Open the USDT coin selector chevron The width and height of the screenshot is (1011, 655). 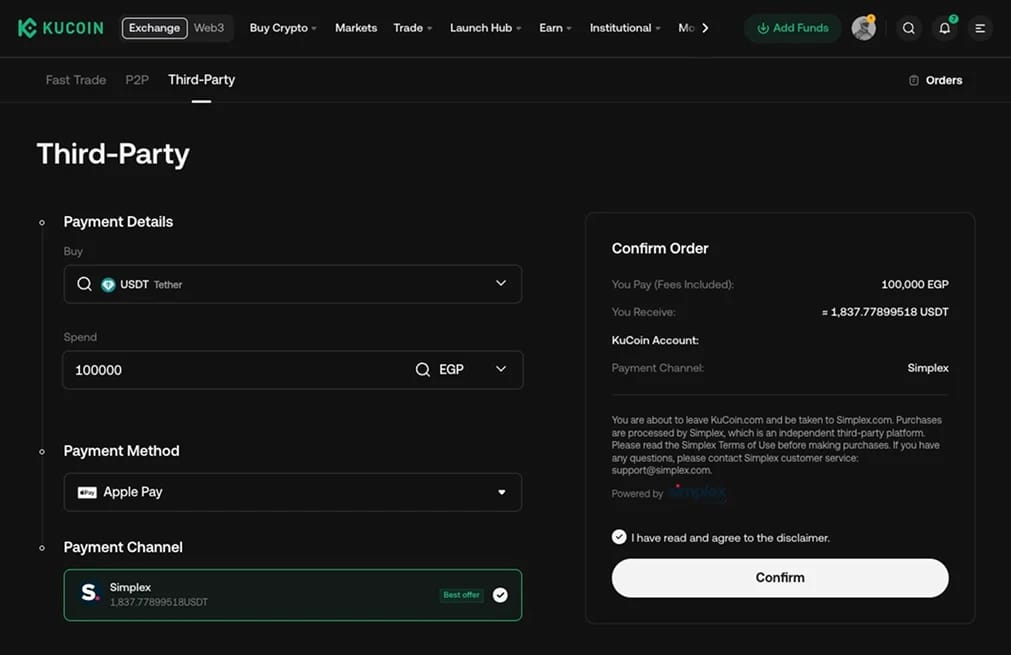(501, 283)
